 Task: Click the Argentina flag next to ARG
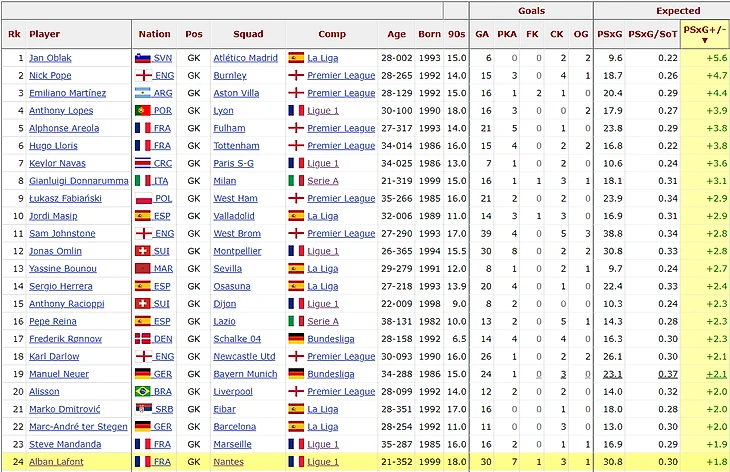[143, 93]
